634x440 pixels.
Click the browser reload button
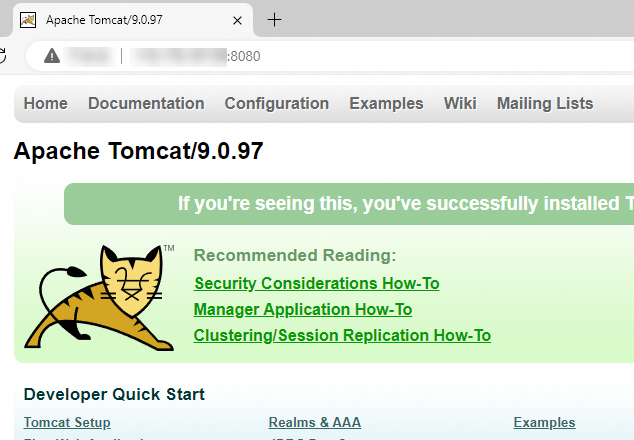[x=4, y=56]
